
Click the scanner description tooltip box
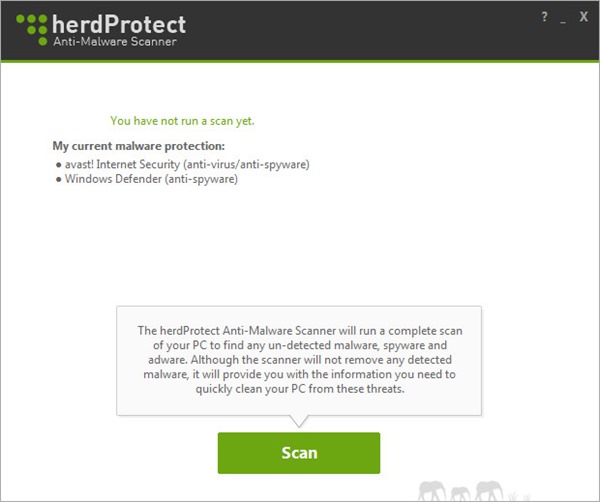tap(299, 359)
